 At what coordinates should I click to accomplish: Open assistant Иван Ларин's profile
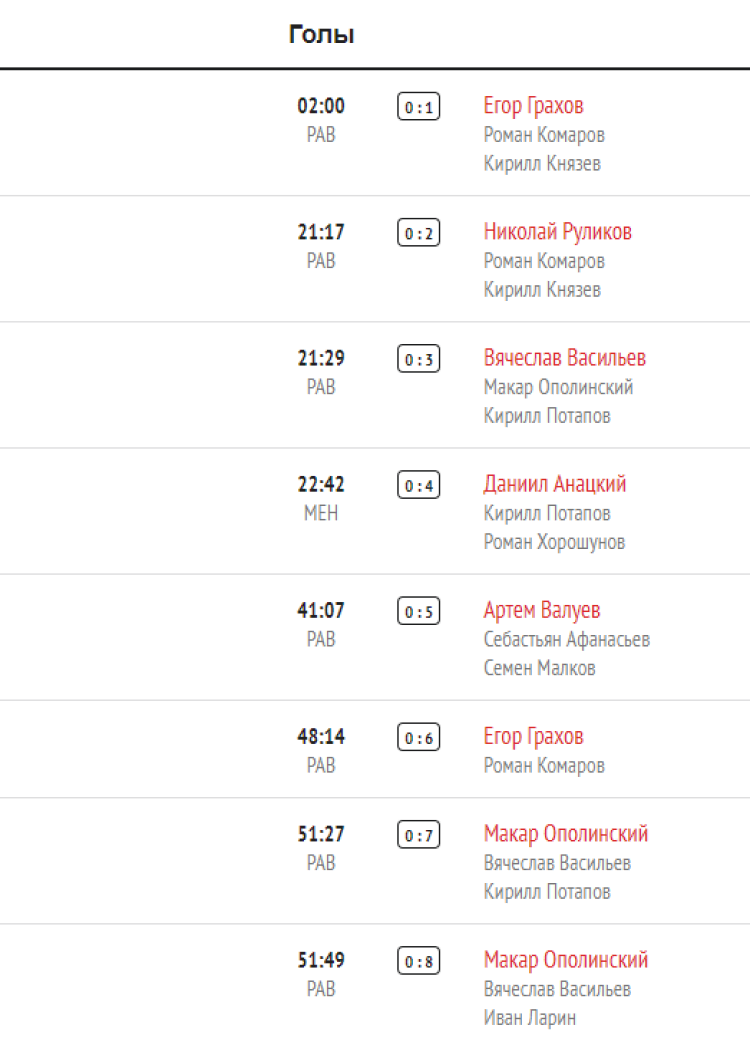click(x=529, y=1018)
